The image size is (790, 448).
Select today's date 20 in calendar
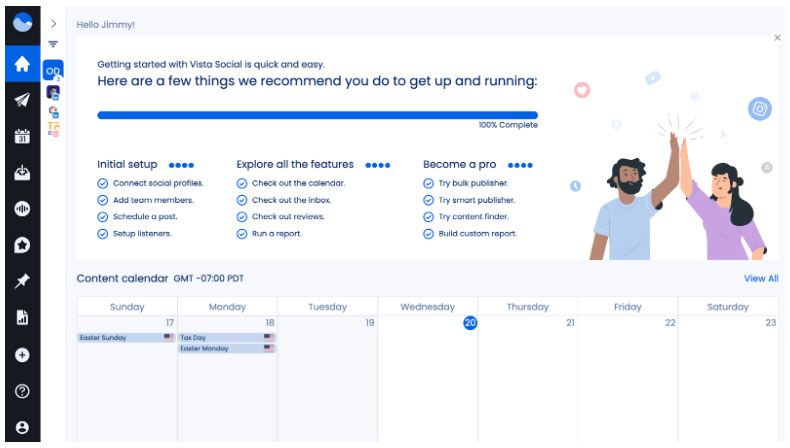(x=470, y=323)
